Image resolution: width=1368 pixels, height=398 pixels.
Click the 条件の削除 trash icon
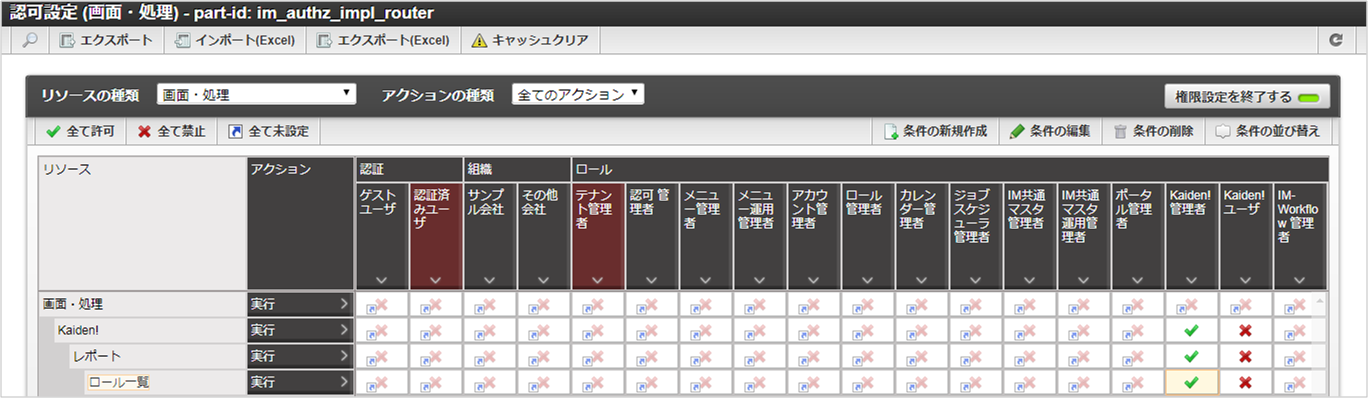(x=1120, y=131)
